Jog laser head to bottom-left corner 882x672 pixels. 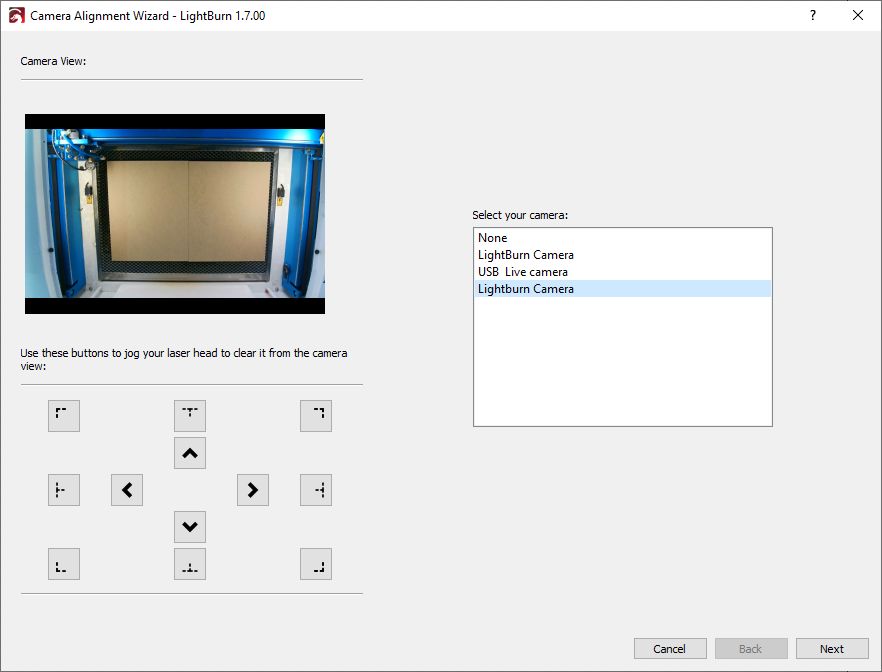pos(64,564)
